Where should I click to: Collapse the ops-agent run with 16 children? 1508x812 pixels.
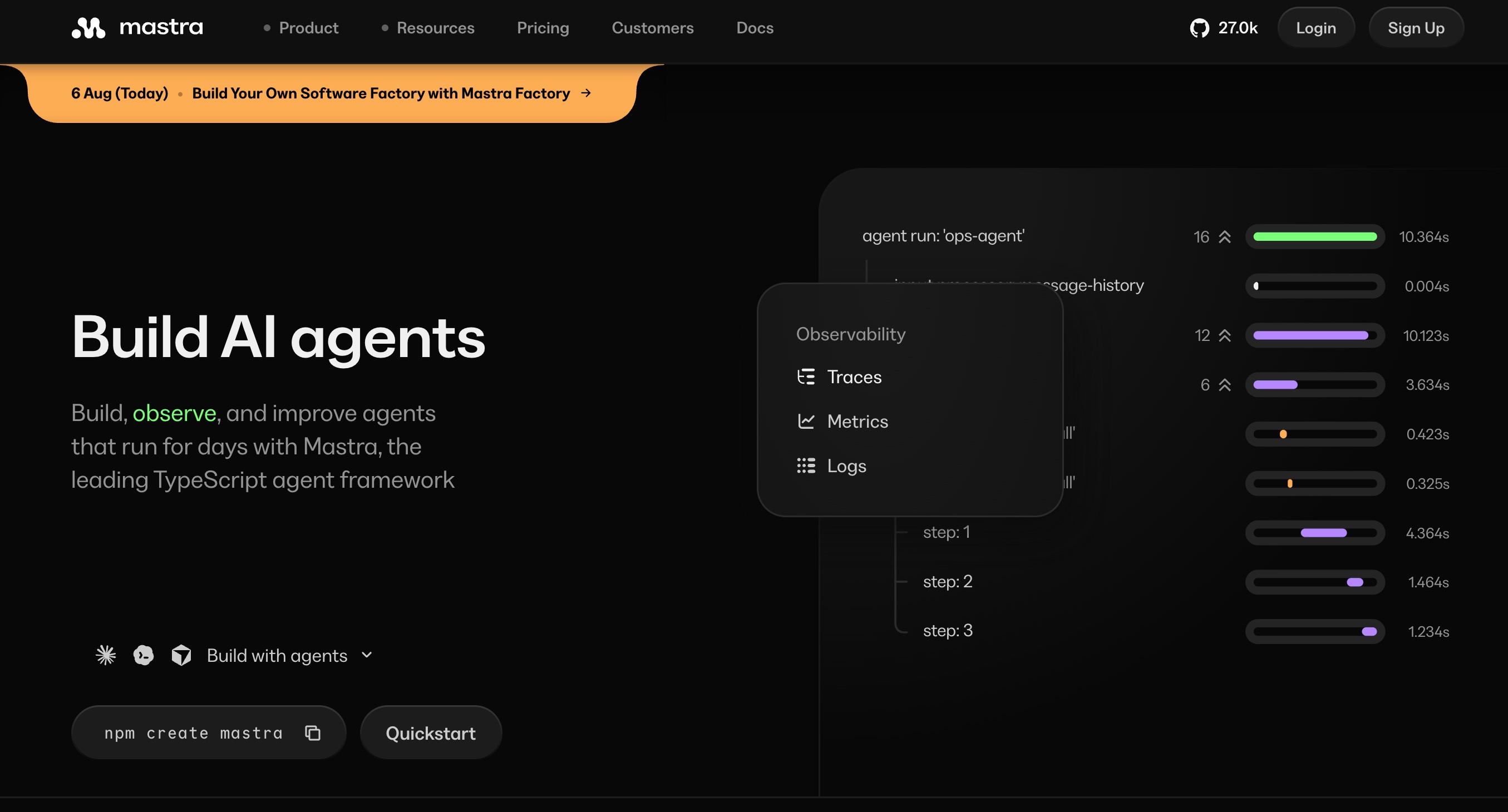(1225, 237)
